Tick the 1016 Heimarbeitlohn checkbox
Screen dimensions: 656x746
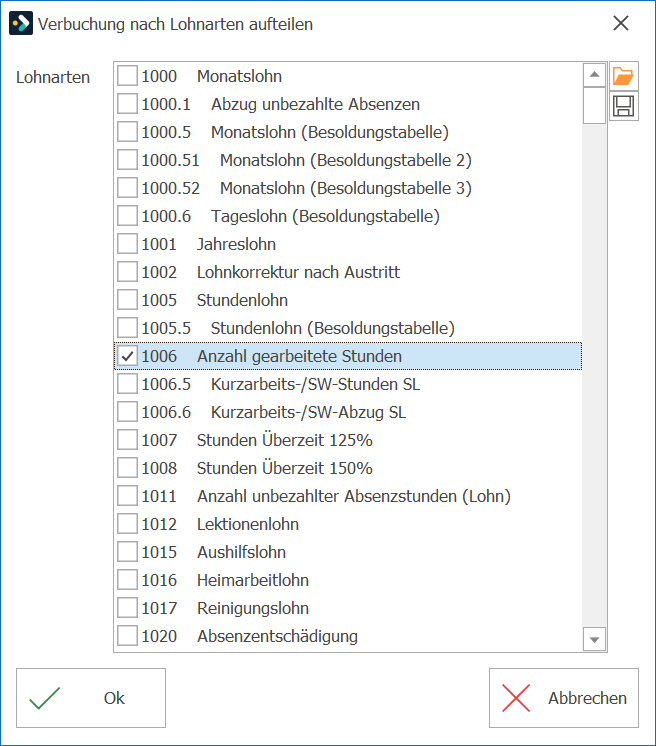click(x=127, y=580)
